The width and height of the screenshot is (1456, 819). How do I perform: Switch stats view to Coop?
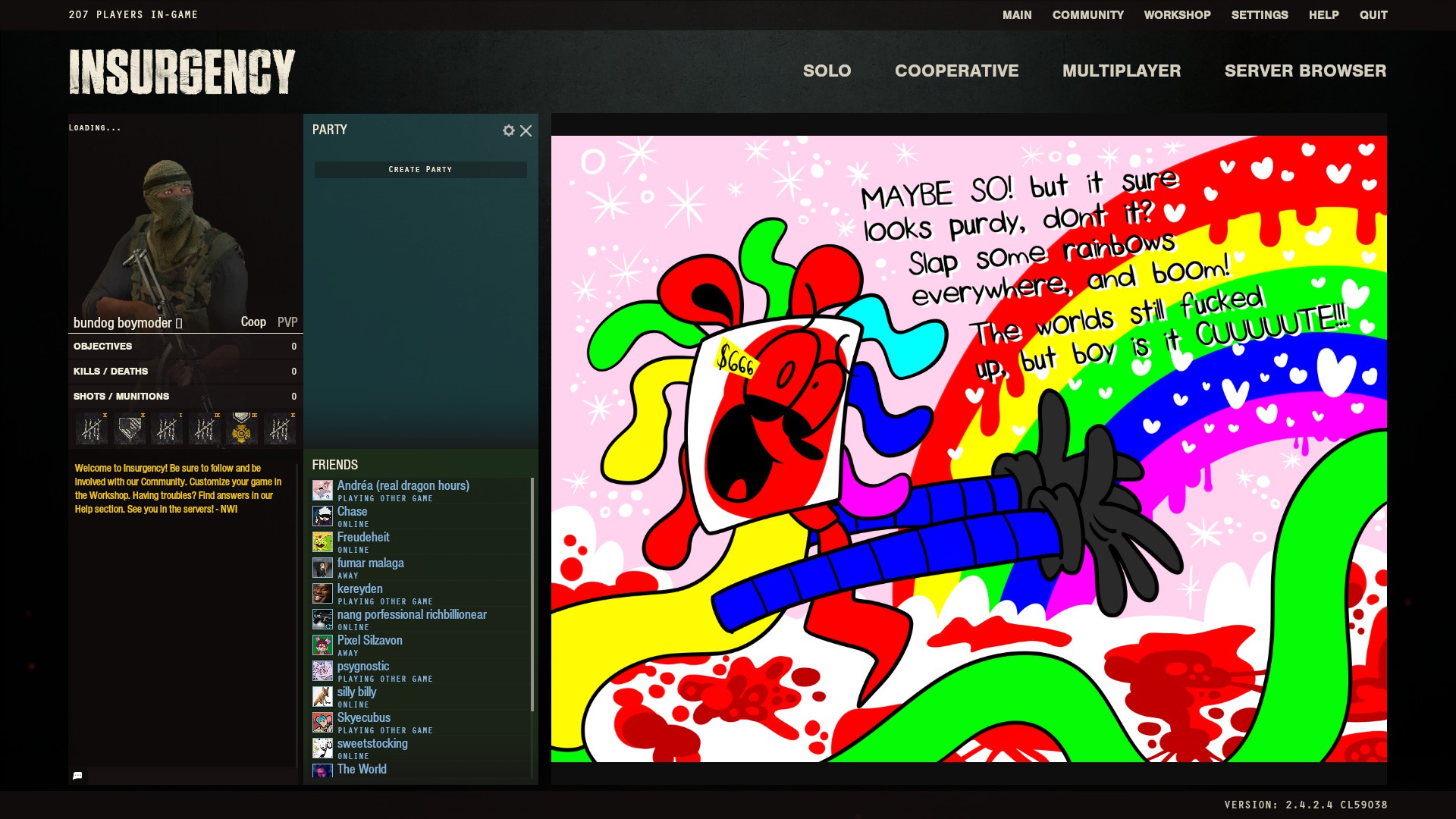tap(253, 322)
